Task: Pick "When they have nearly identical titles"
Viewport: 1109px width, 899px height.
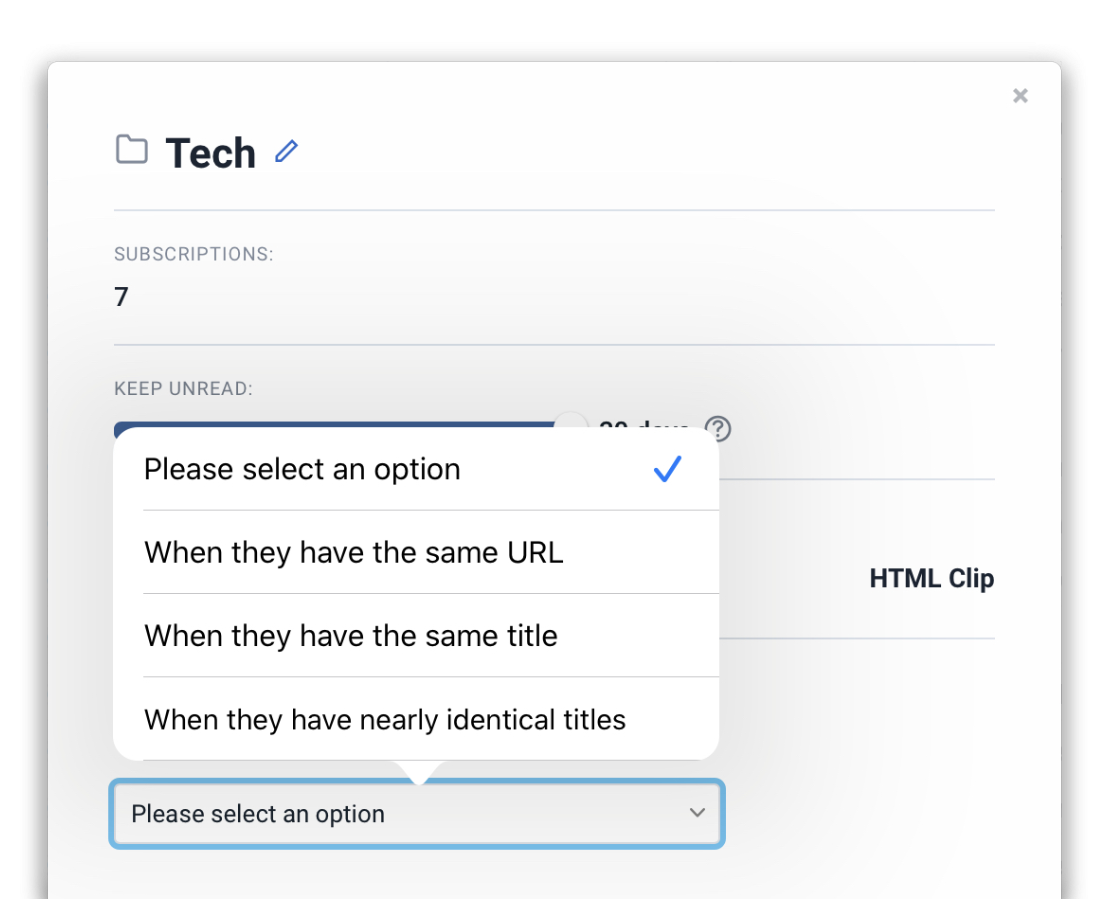Action: click(385, 719)
